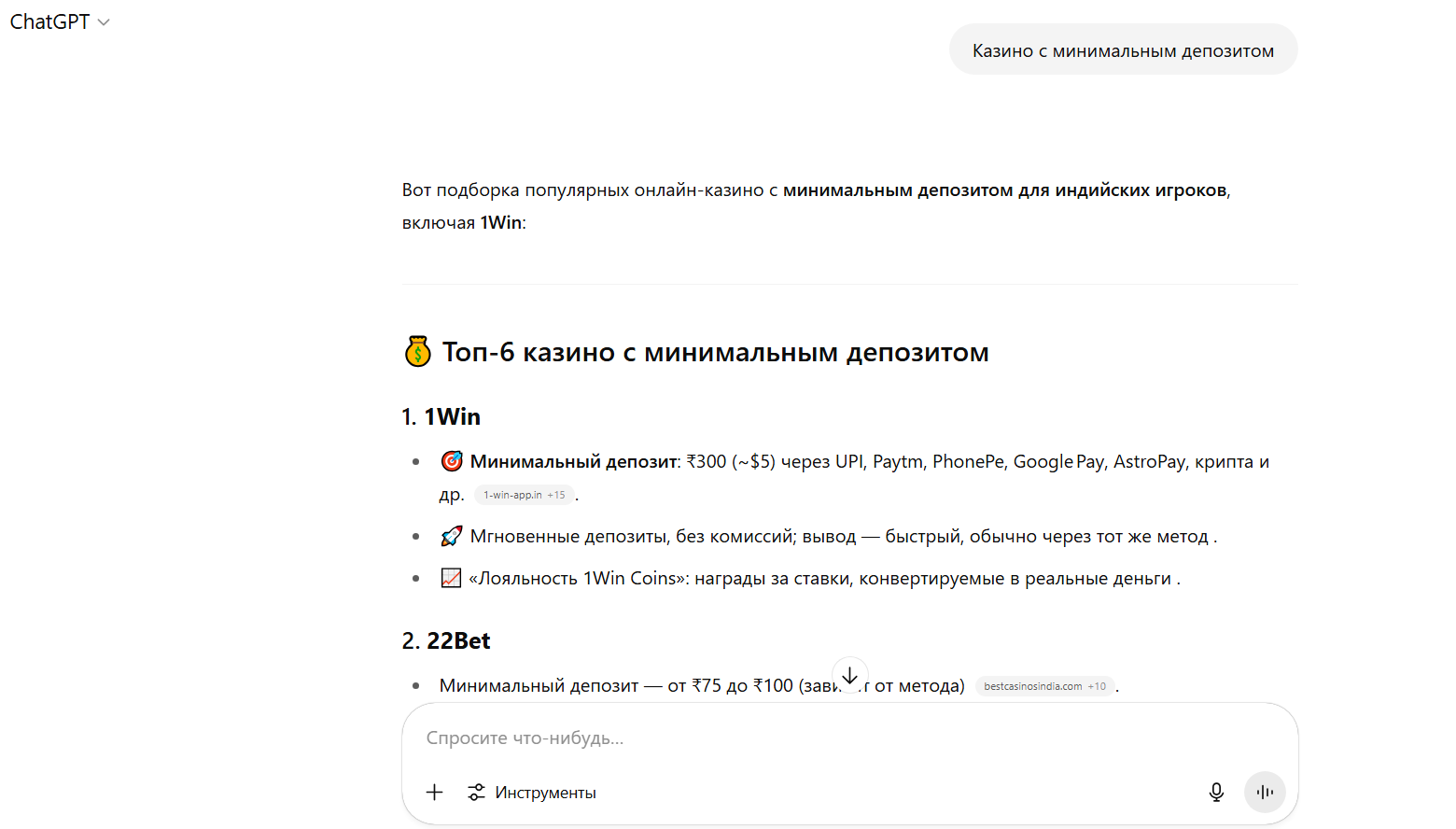Click the 1Win section heading
This screenshot has height=829, width=1456.
452,416
